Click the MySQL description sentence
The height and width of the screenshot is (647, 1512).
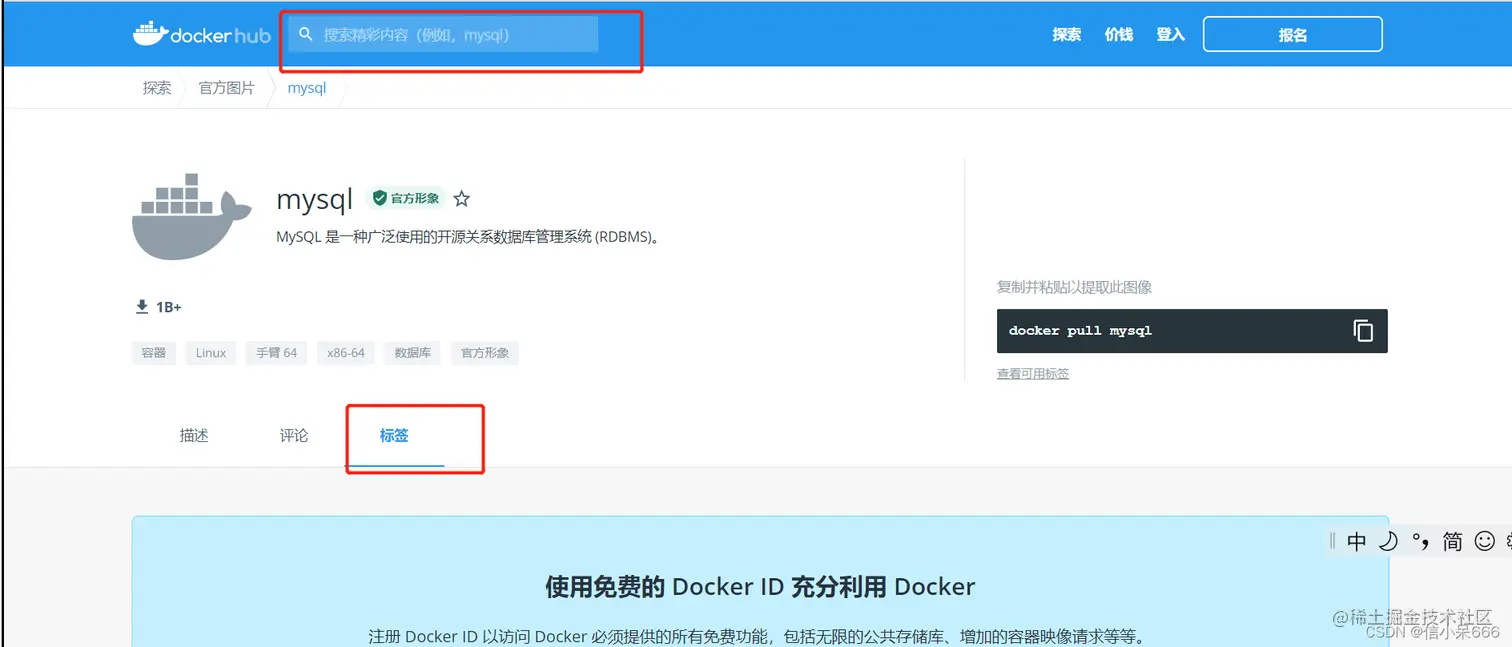[x=468, y=238]
